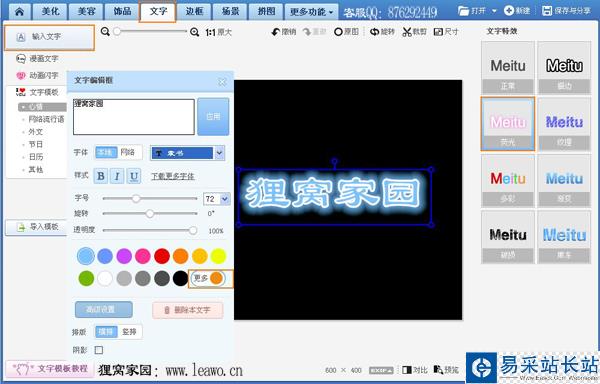Go to the home screen icon
This screenshot has width=600, height=384.
click(x=19, y=11)
